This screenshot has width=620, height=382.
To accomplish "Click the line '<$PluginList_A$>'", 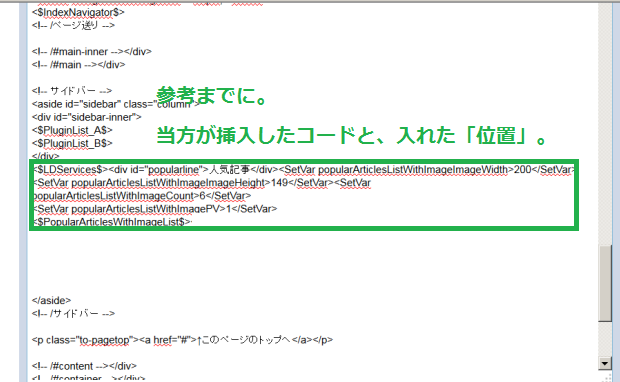I will (x=72, y=130).
